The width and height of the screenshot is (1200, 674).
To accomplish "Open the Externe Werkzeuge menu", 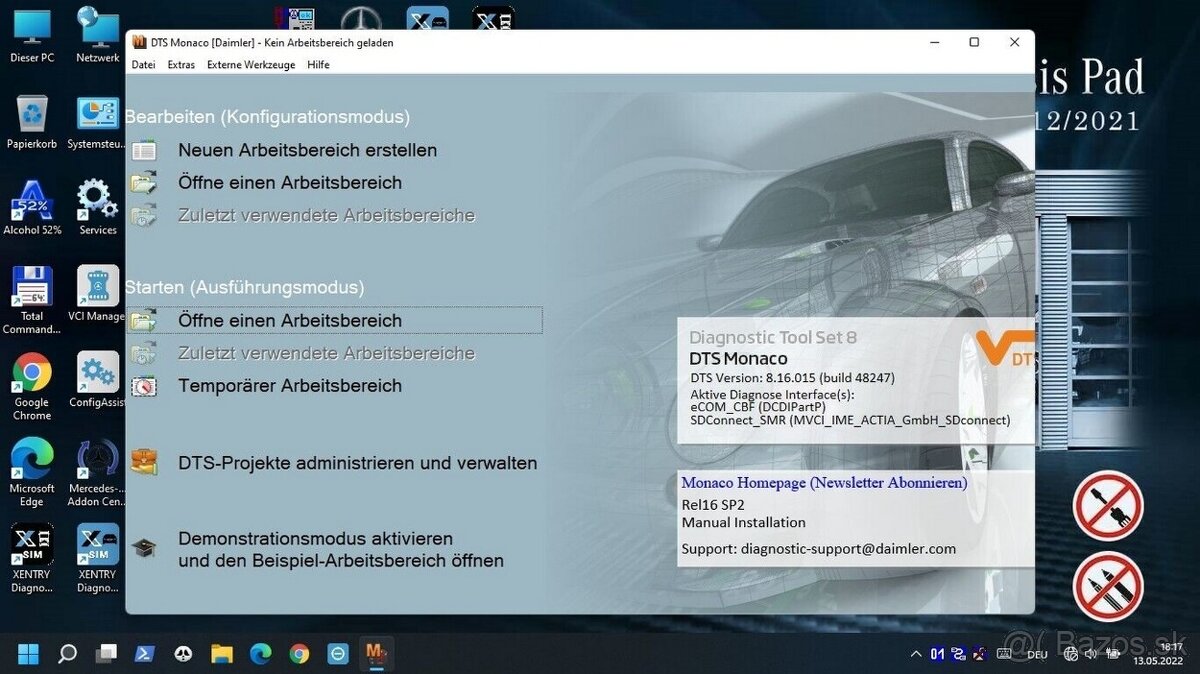I will click(251, 64).
